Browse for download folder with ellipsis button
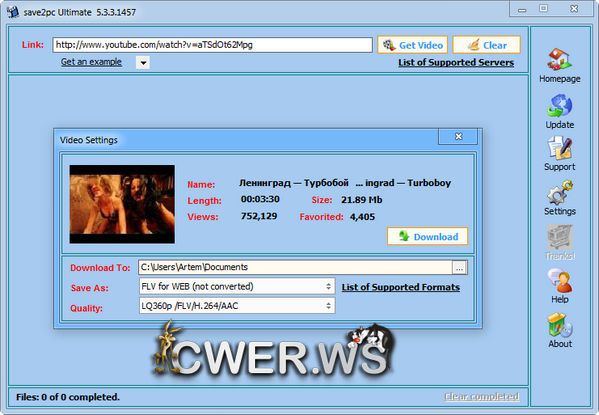Viewport: 599px width, 415px height. pyautogui.click(x=459, y=267)
